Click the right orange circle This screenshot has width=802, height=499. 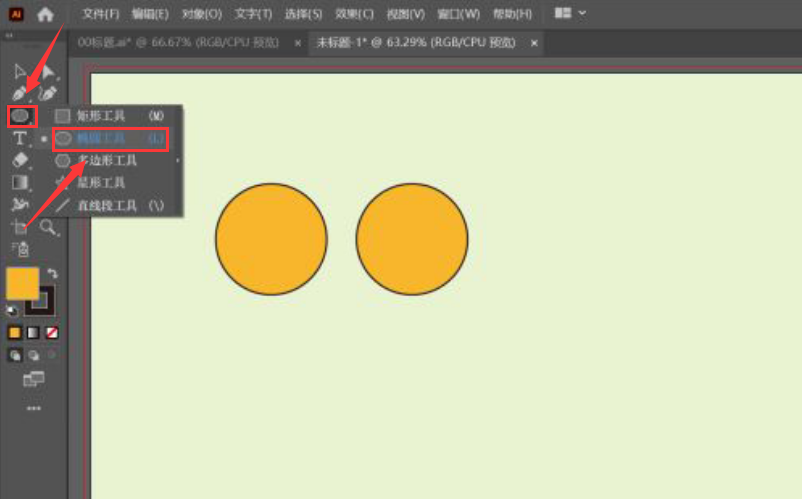(412, 239)
